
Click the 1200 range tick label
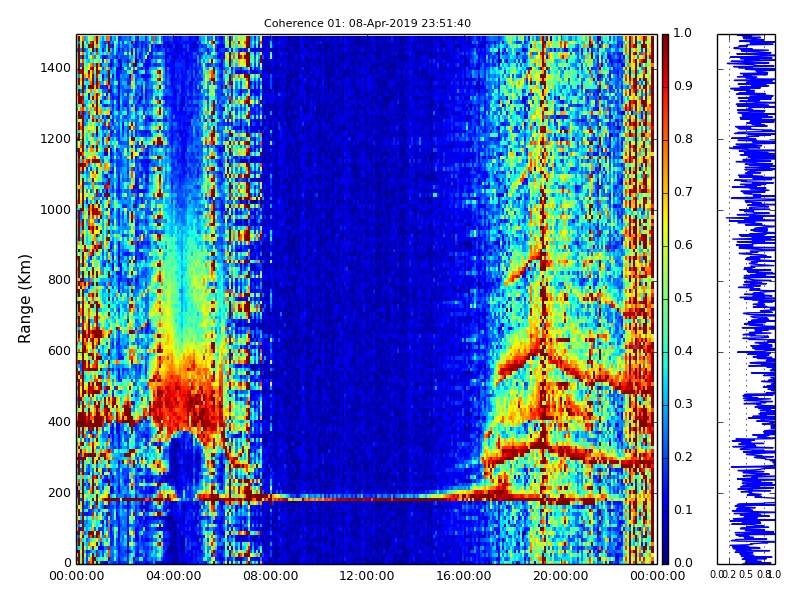56,139
